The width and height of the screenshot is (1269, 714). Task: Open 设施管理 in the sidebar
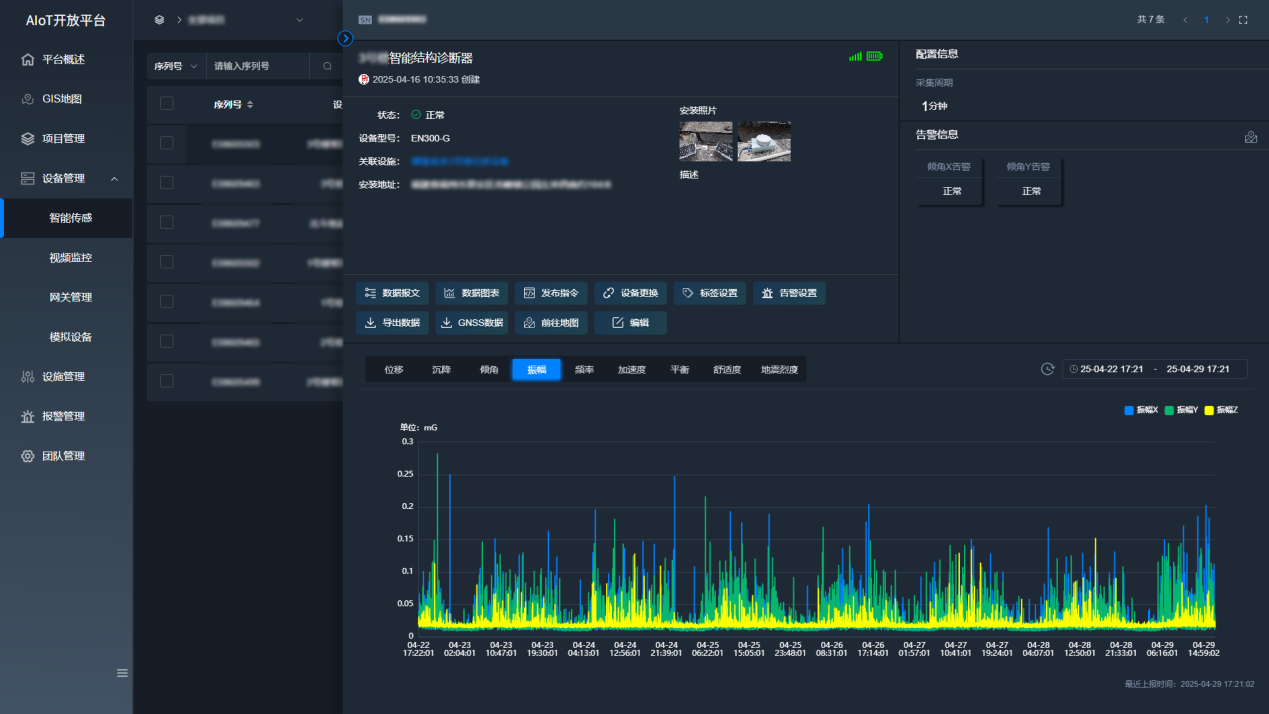66,377
